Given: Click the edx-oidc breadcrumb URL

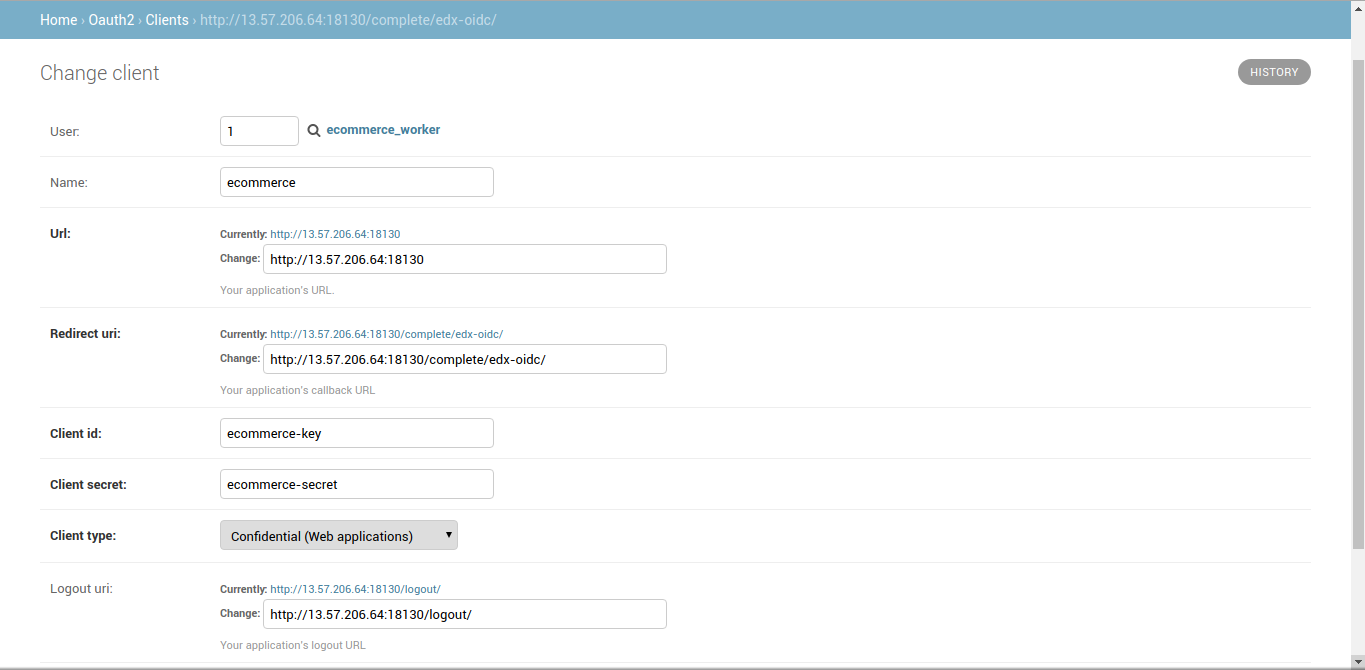Looking at the screenshot, I should 347,19.
